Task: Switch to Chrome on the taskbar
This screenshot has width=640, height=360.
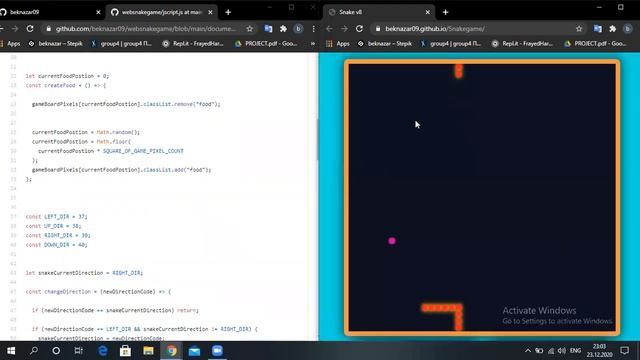Action: tap(171, 351)
